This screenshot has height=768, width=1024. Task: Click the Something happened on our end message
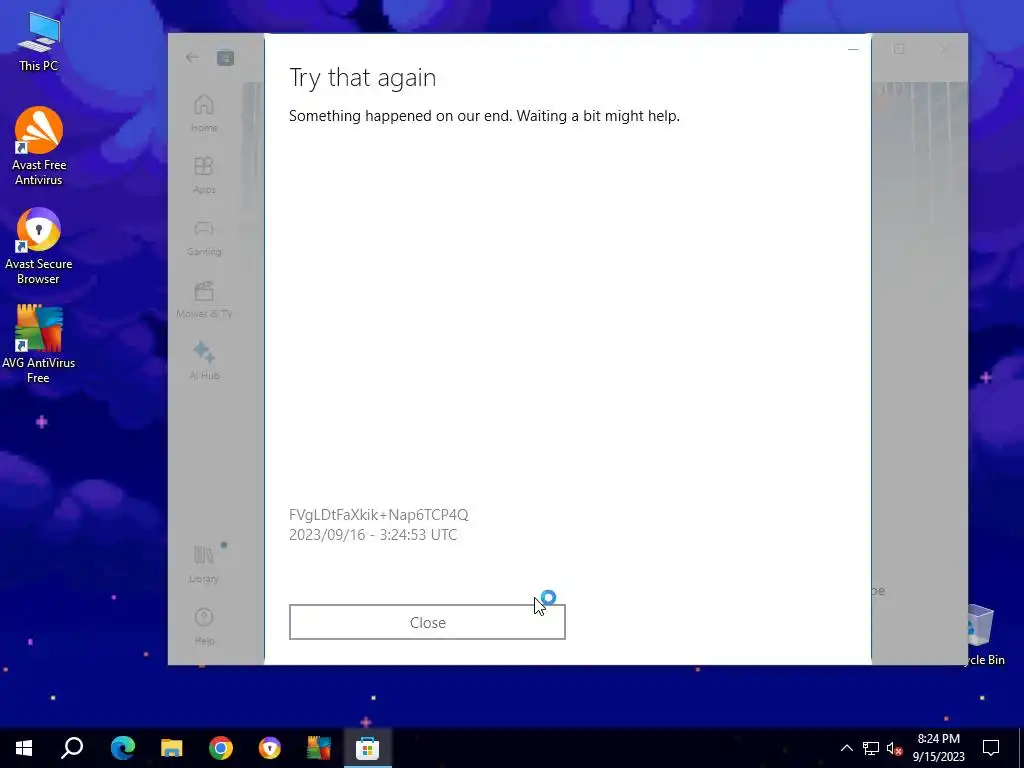484,116
